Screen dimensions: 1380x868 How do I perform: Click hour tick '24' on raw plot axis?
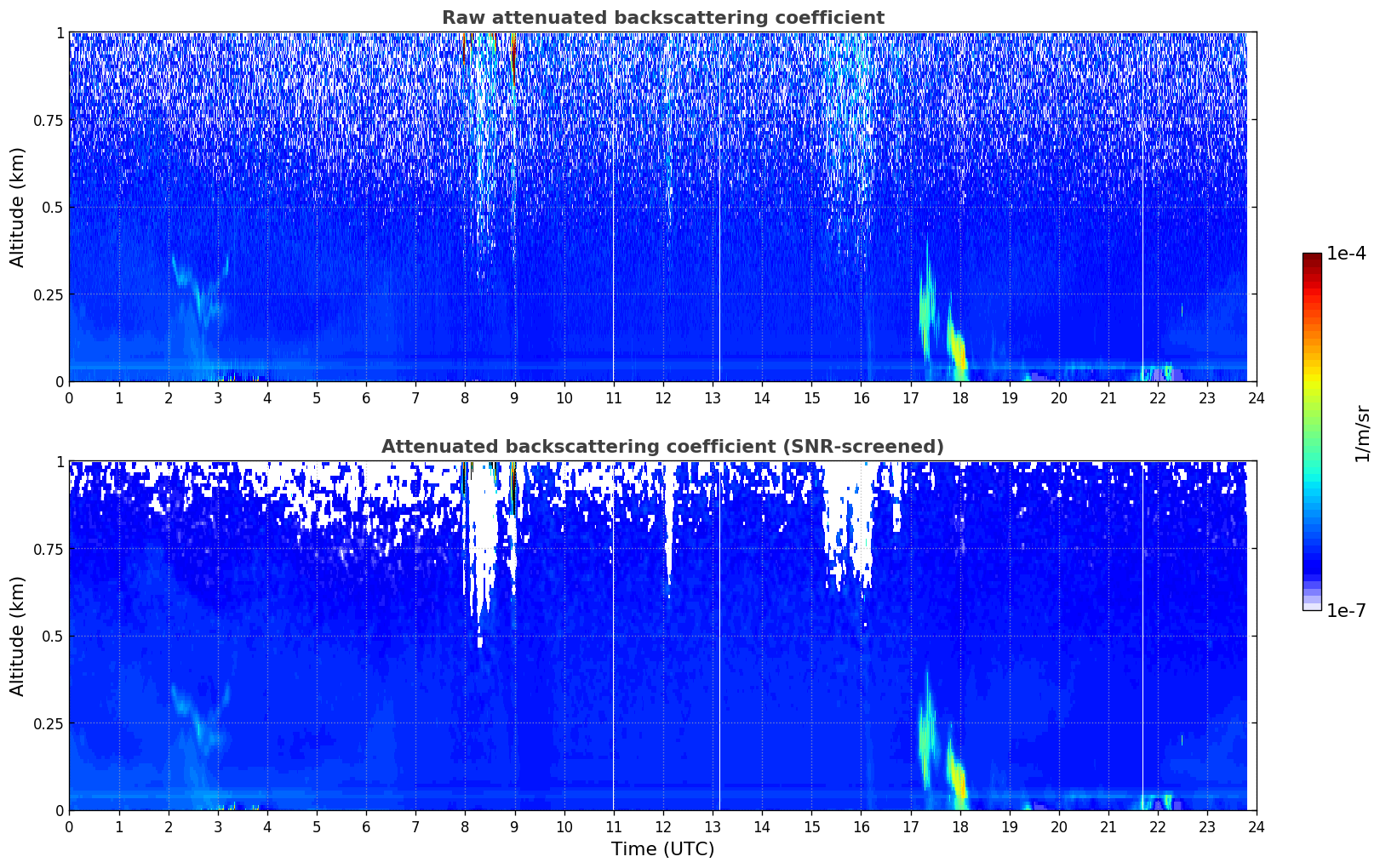pos(1257,397)
